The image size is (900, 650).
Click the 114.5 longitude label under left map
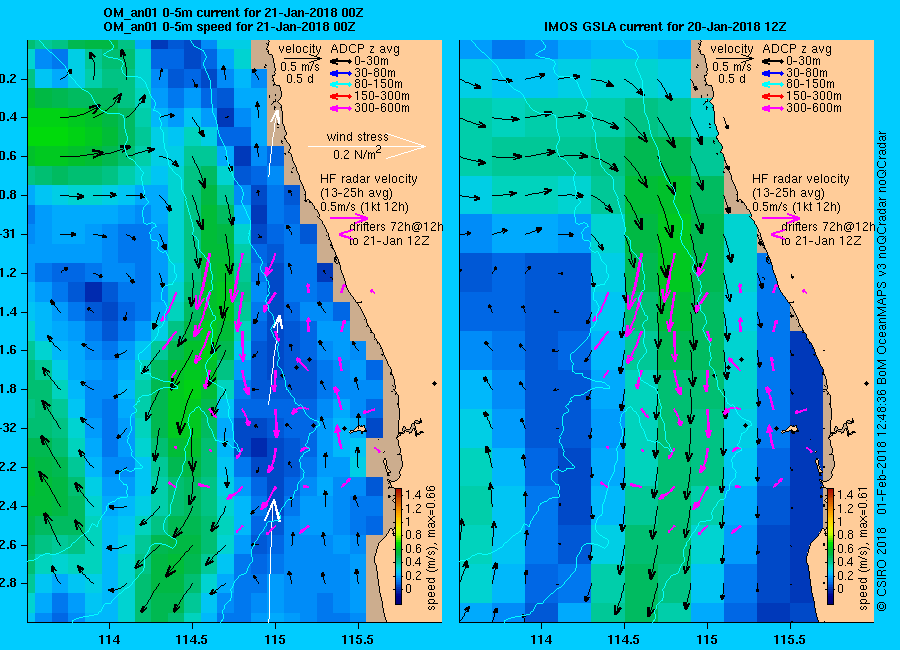(192, 639)
